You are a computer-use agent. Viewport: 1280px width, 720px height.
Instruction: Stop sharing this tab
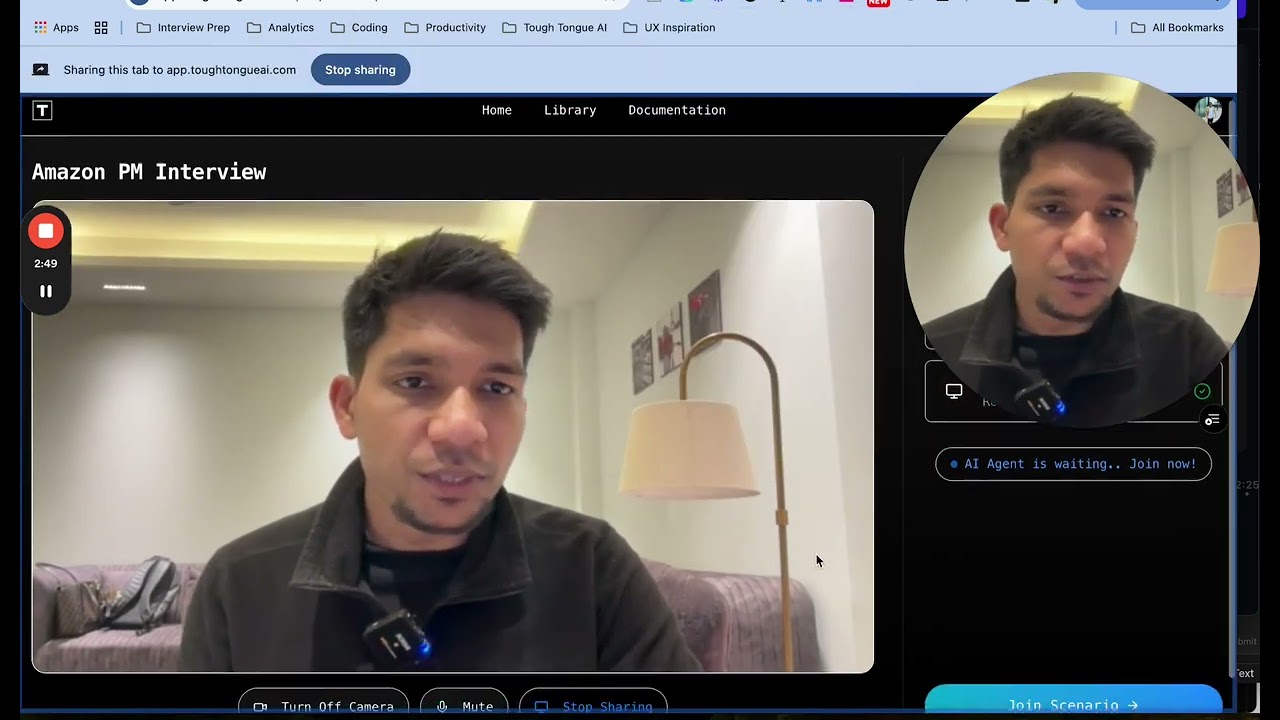[x=360, y=70]
